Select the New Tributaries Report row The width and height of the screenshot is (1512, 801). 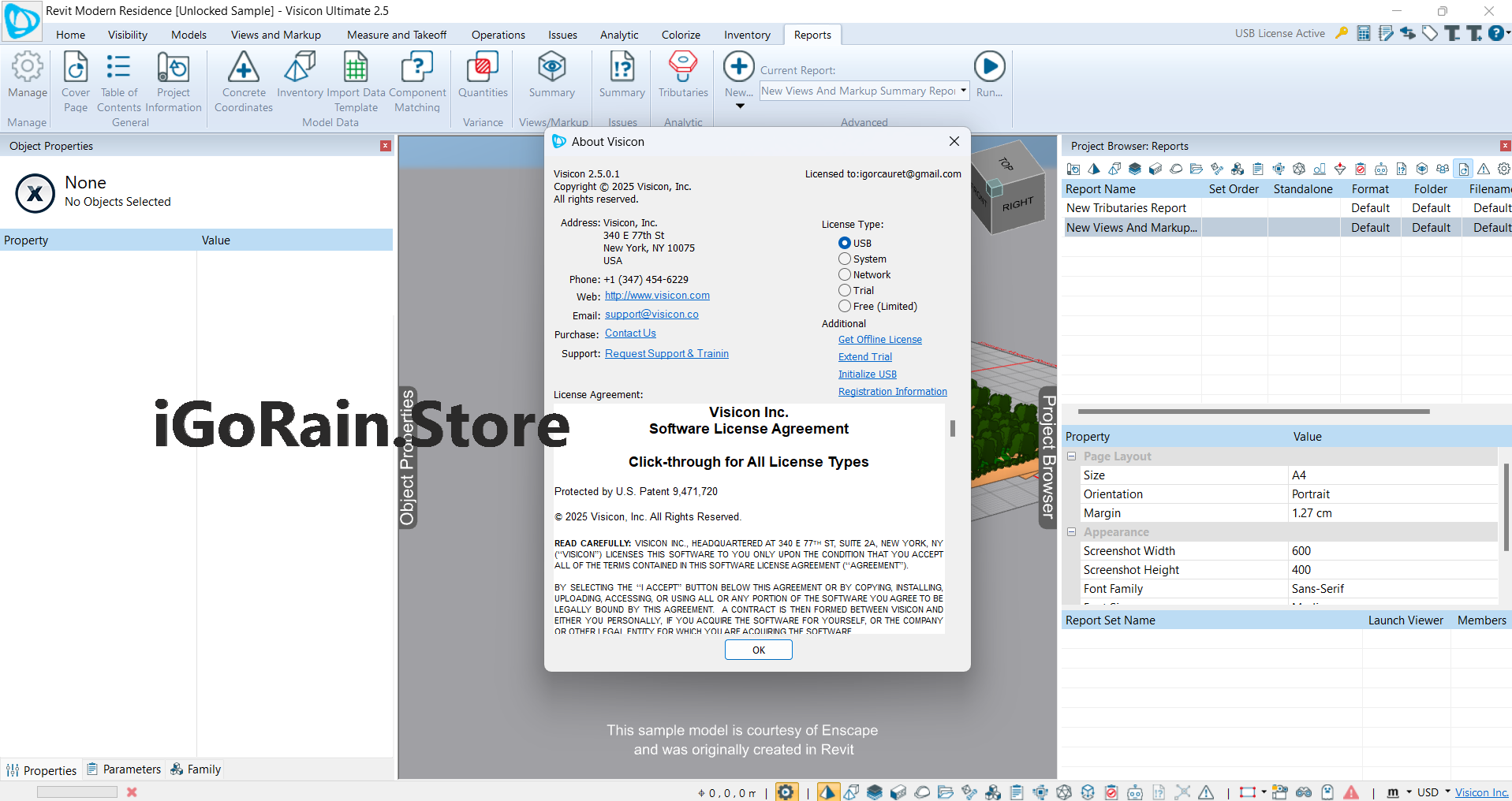(x=1126, y=208)
